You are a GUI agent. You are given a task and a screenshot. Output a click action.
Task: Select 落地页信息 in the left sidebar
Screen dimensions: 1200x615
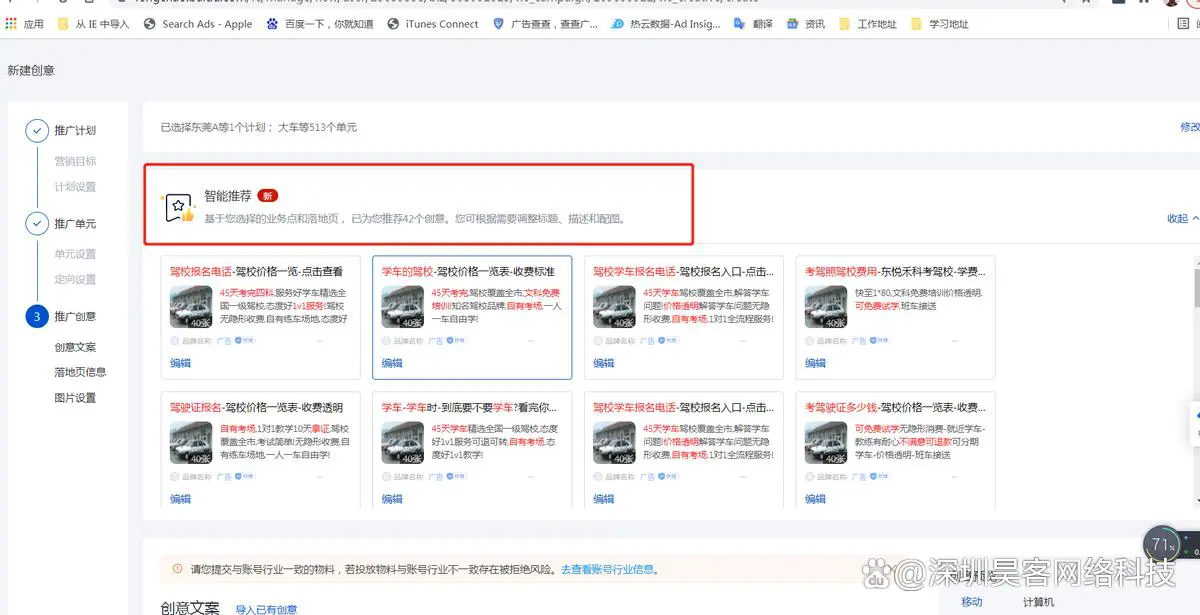pos(80,372)
